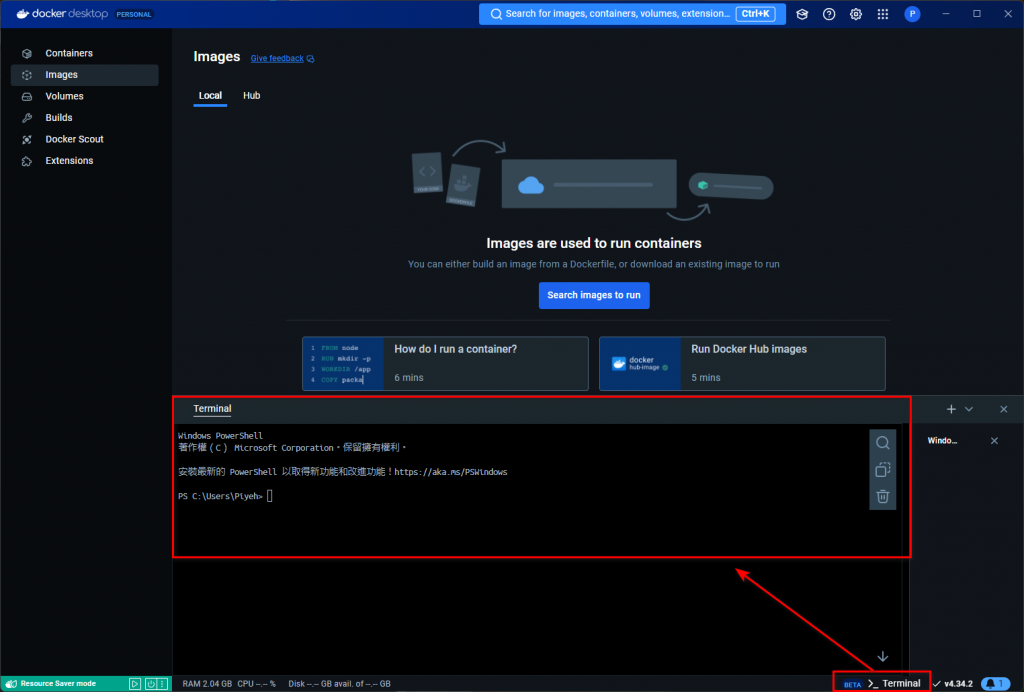Image resolution: width=1024 pixels, height=692 pixels.
Task: Open notifications bell
Action: coord(995,684)
